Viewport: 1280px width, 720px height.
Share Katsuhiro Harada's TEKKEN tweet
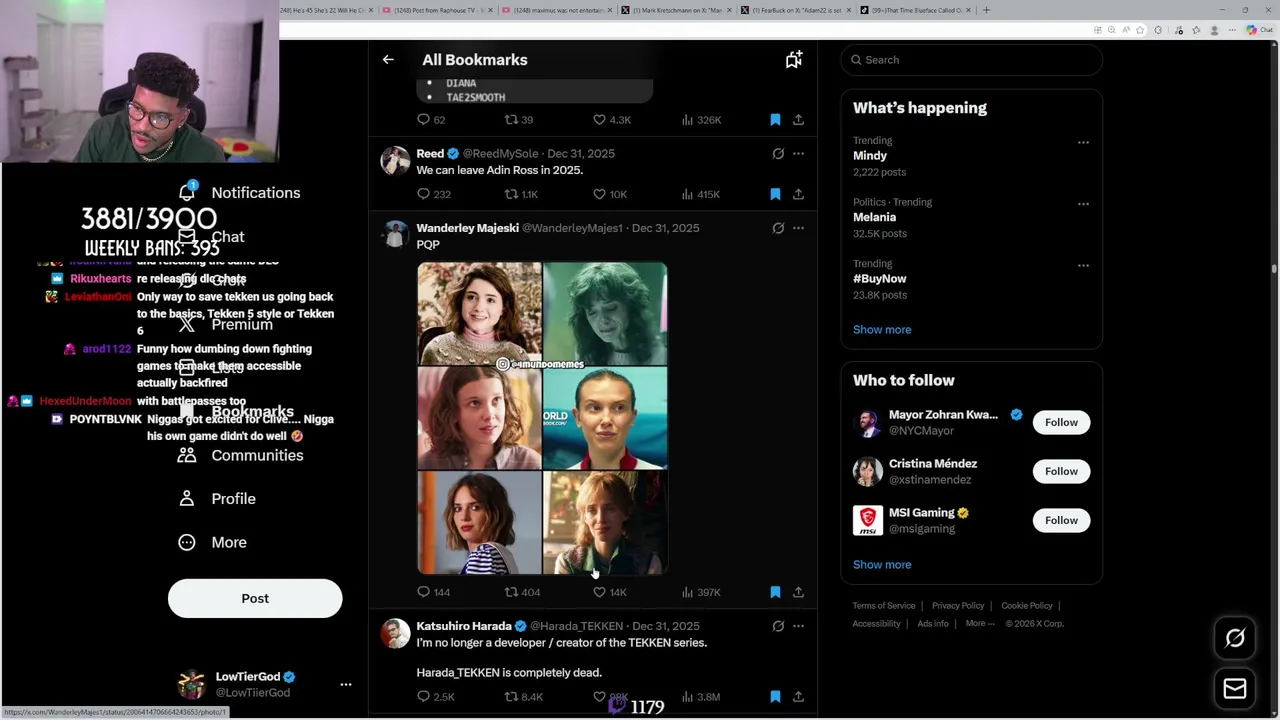tap(798, 696)
